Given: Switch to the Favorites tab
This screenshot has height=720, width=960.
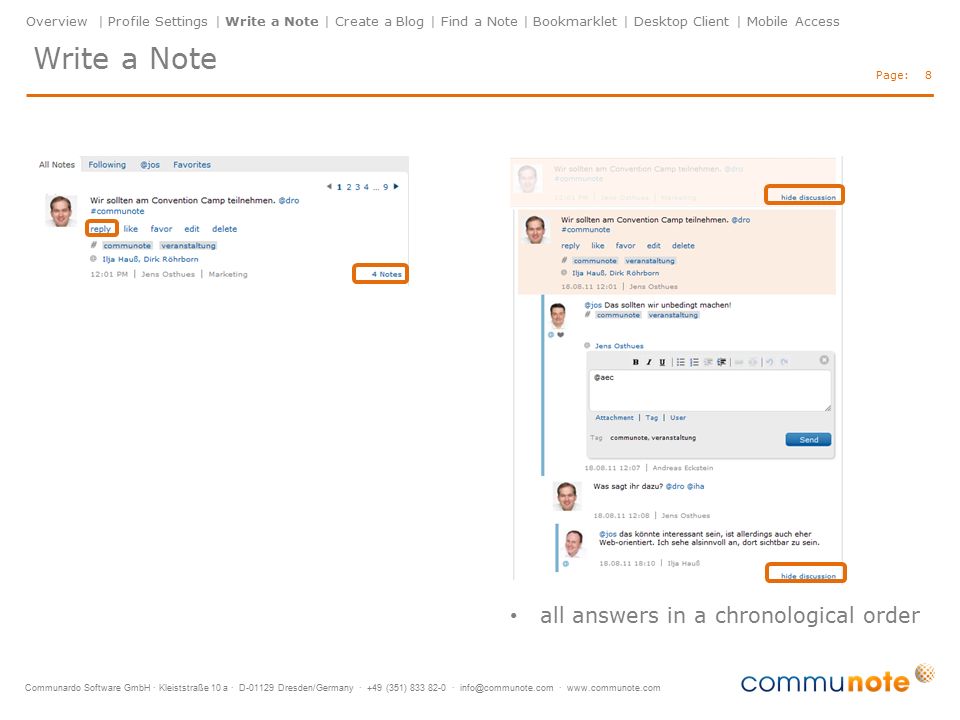Looking at the screenshot, I should [x=192, y=165].
